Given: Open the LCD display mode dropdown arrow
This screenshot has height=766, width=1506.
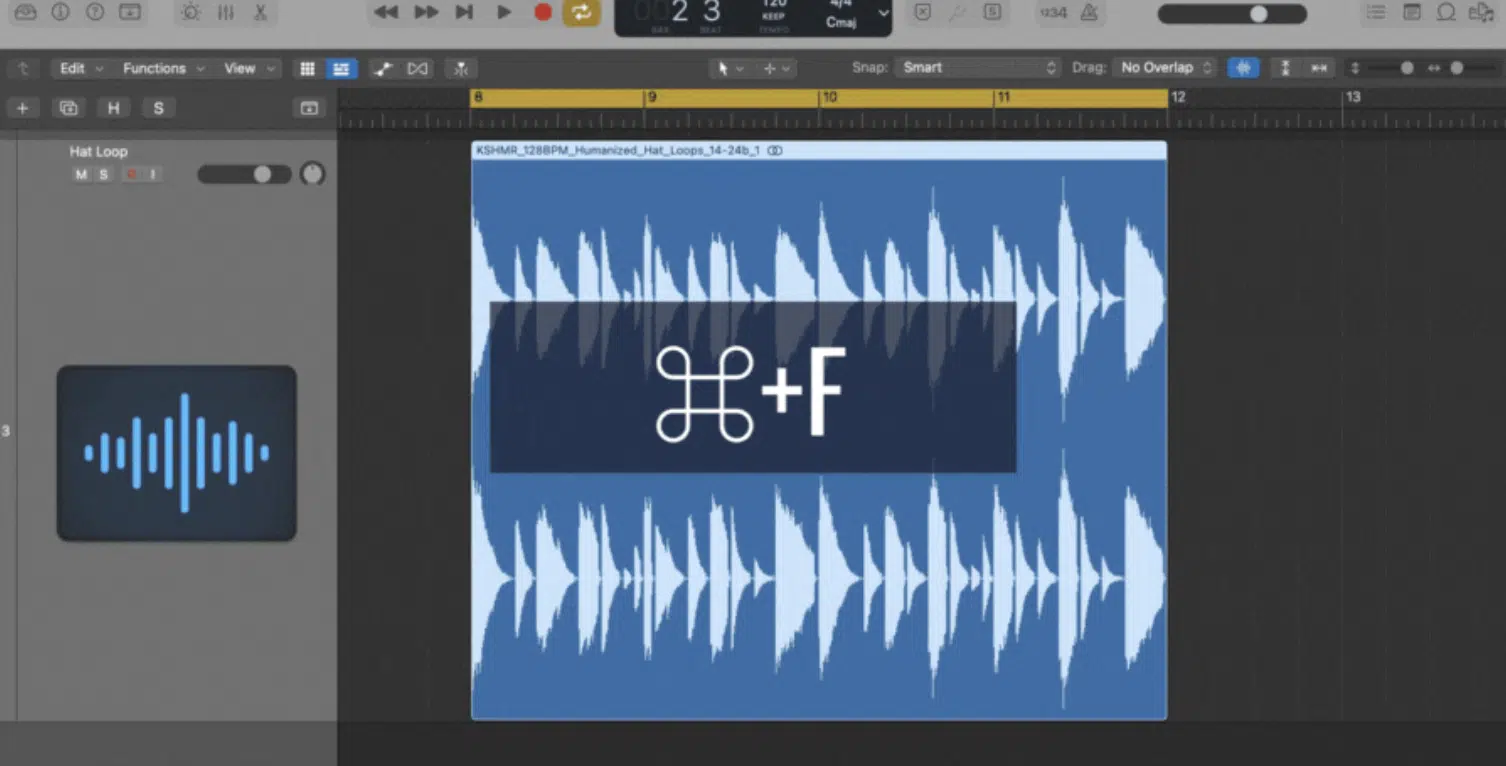Looking at the screenshot, I should (883, 13).
